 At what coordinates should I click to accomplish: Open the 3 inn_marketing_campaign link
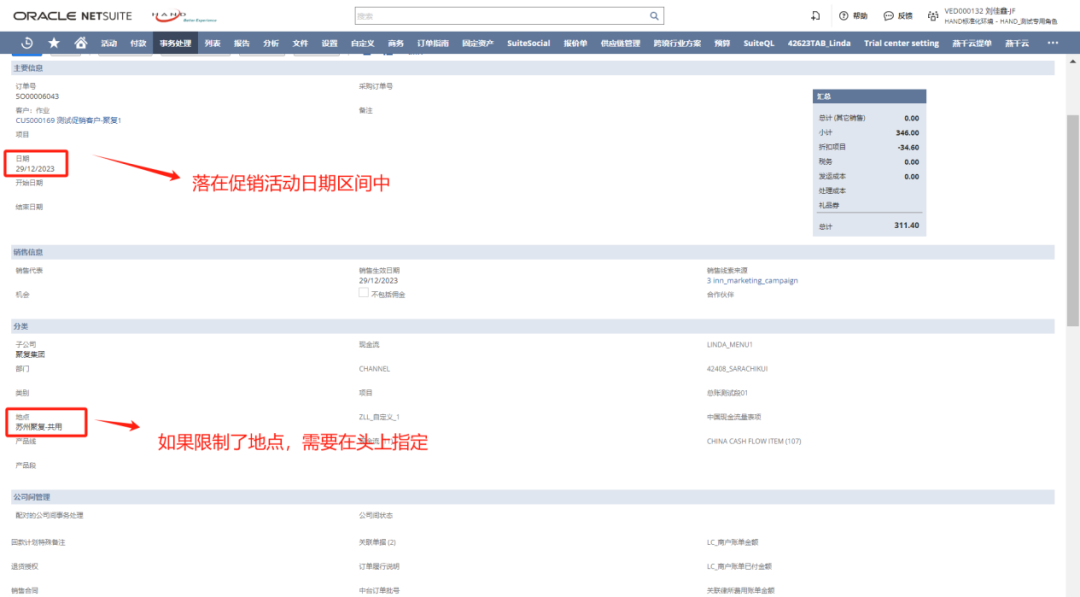tap(752, 280)
